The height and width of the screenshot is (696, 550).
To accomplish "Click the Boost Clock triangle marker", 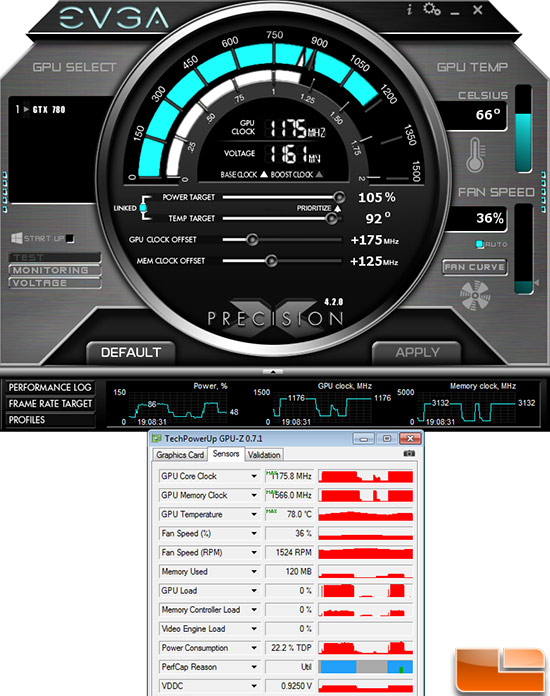I will pos(319,174).
